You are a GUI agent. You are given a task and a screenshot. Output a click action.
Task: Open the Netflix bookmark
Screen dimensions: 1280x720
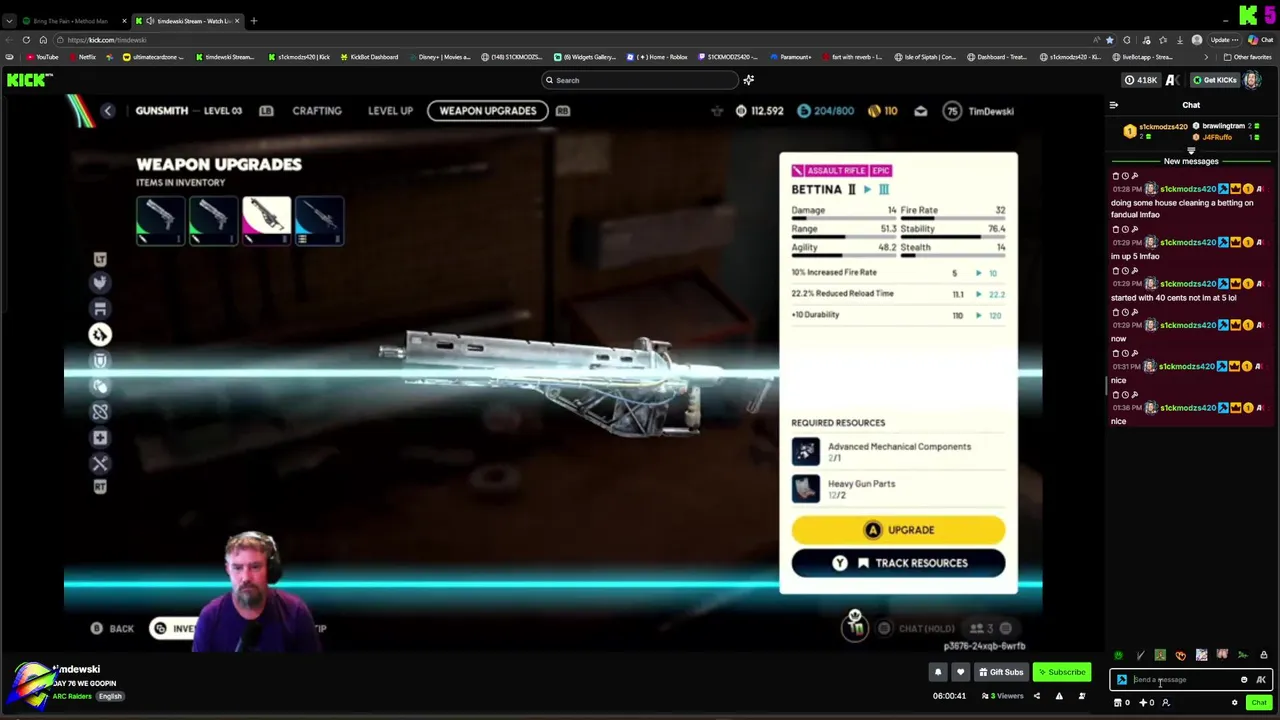click(x=82, y=57)
